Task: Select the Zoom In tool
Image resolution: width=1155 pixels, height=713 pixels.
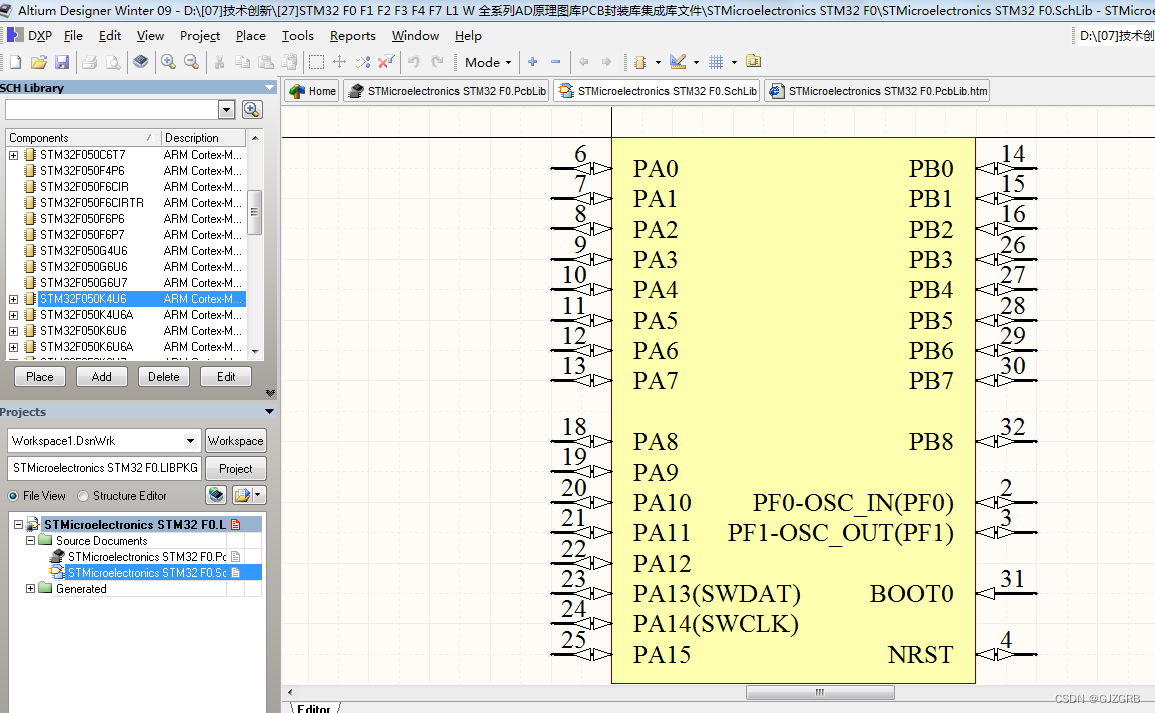Action: 167,62
